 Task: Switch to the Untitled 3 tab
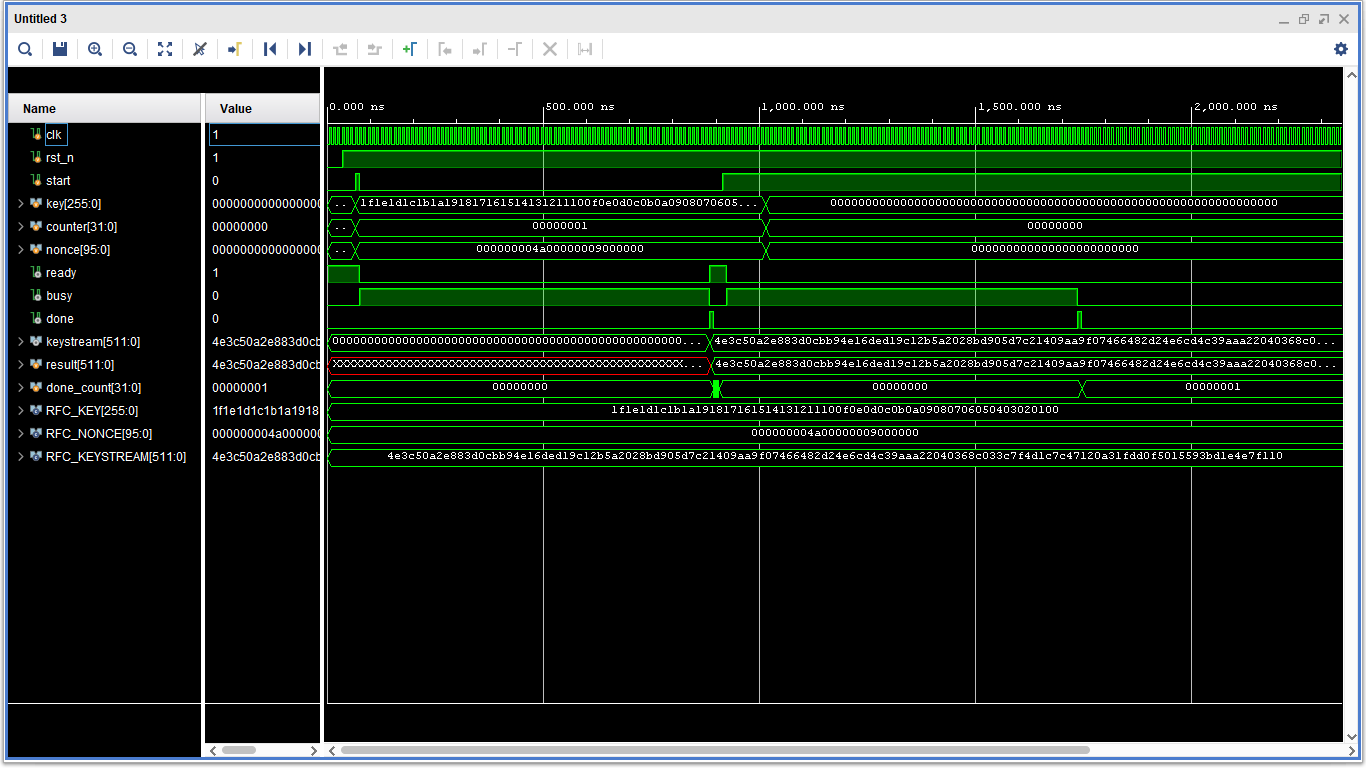pos(40,19)
